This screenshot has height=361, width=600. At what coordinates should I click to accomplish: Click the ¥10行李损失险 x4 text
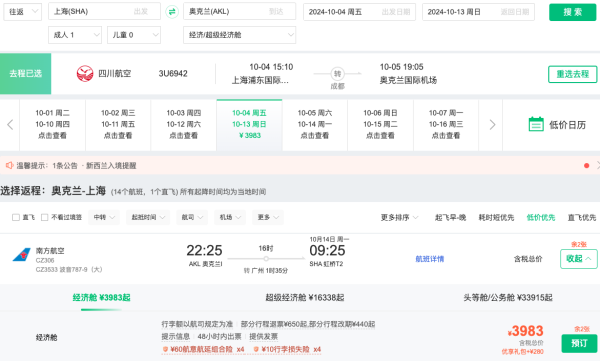point(291,349)
